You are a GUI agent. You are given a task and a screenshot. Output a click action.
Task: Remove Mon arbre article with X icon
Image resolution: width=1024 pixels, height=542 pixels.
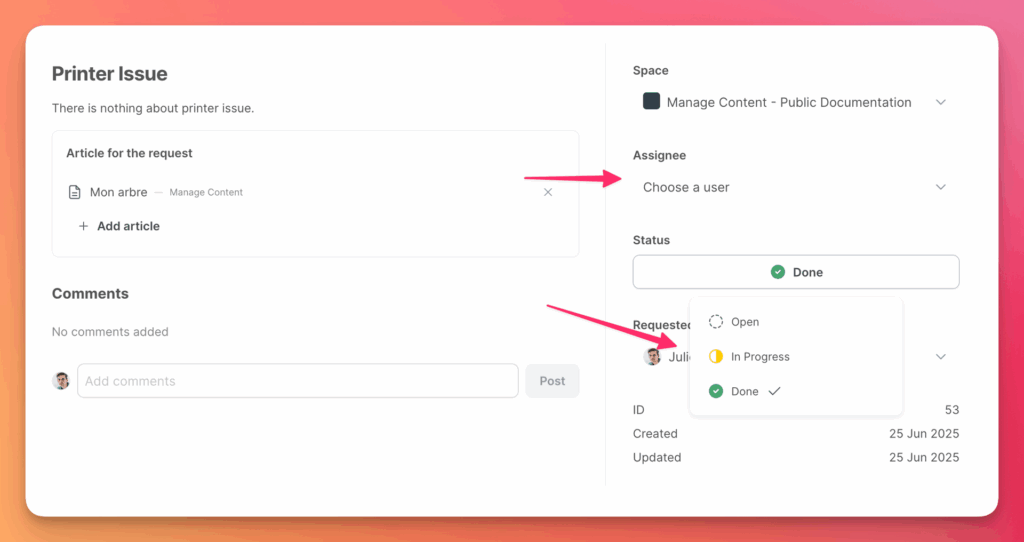click(x=547, y=192)
